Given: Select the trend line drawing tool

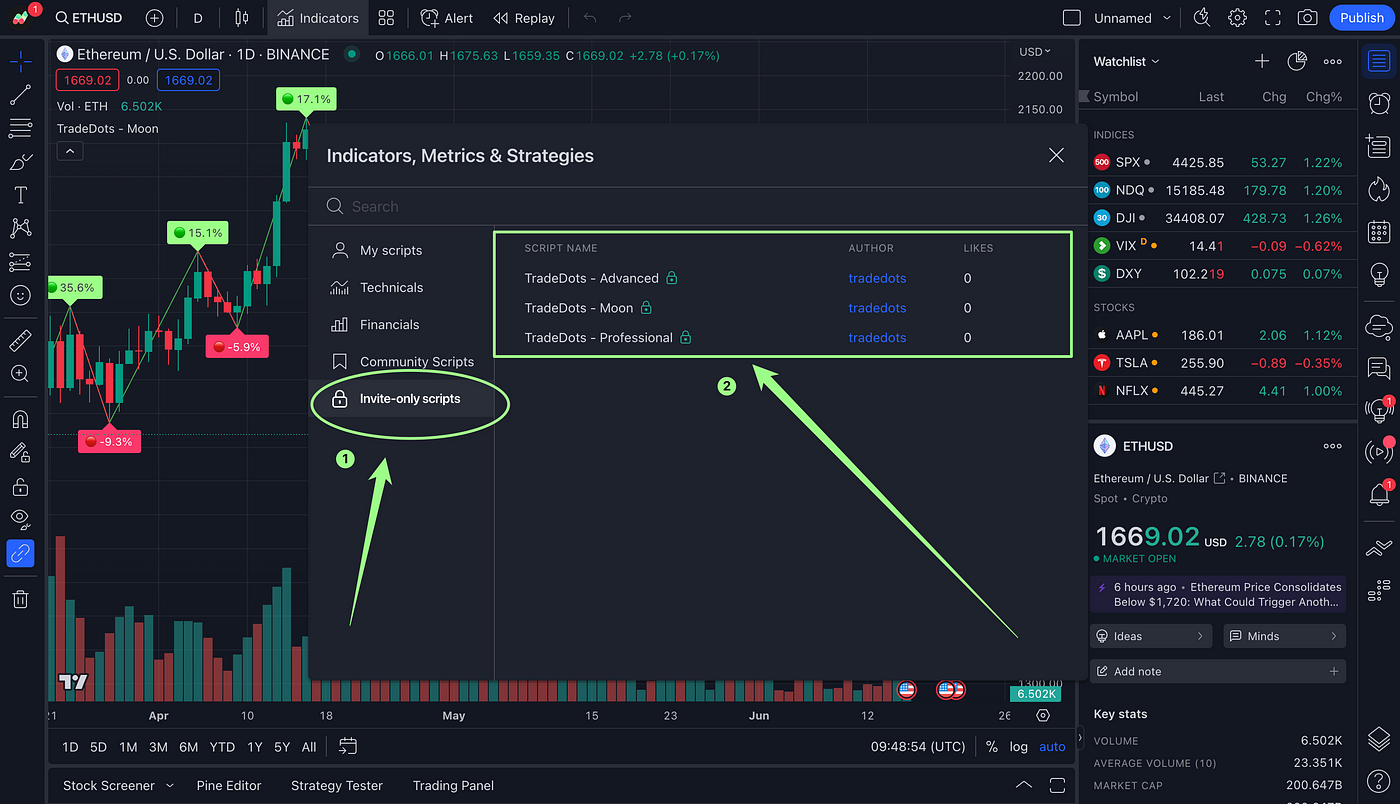Looking at the screenshot, I should tap(20, 95).
